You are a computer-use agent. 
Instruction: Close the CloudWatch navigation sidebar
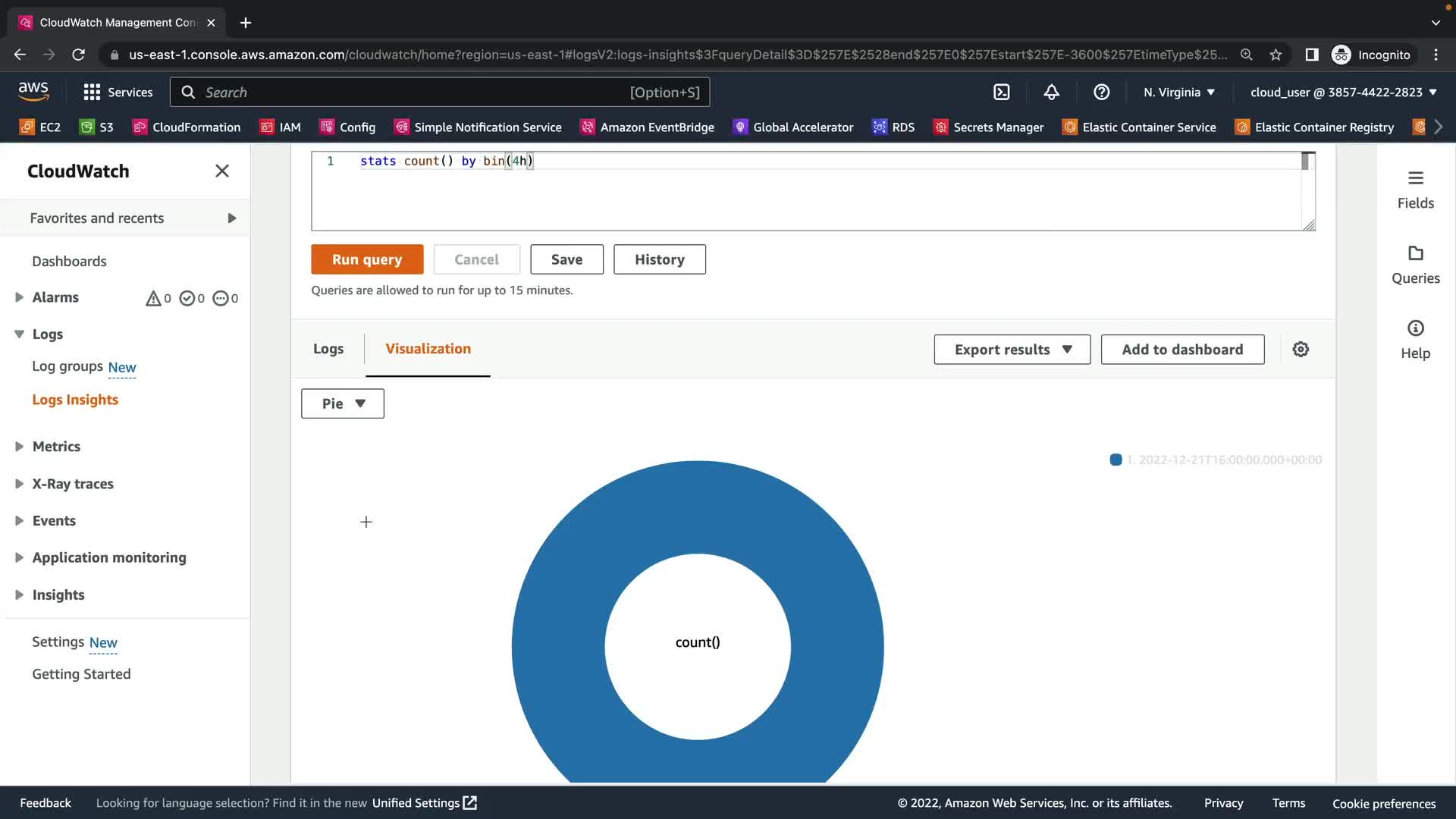click(221, 171)
